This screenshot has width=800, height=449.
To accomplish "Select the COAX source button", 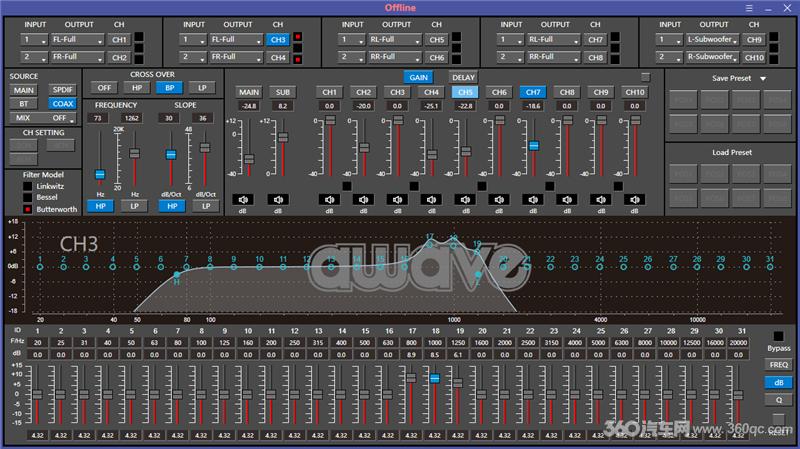I will coord(63,104).
